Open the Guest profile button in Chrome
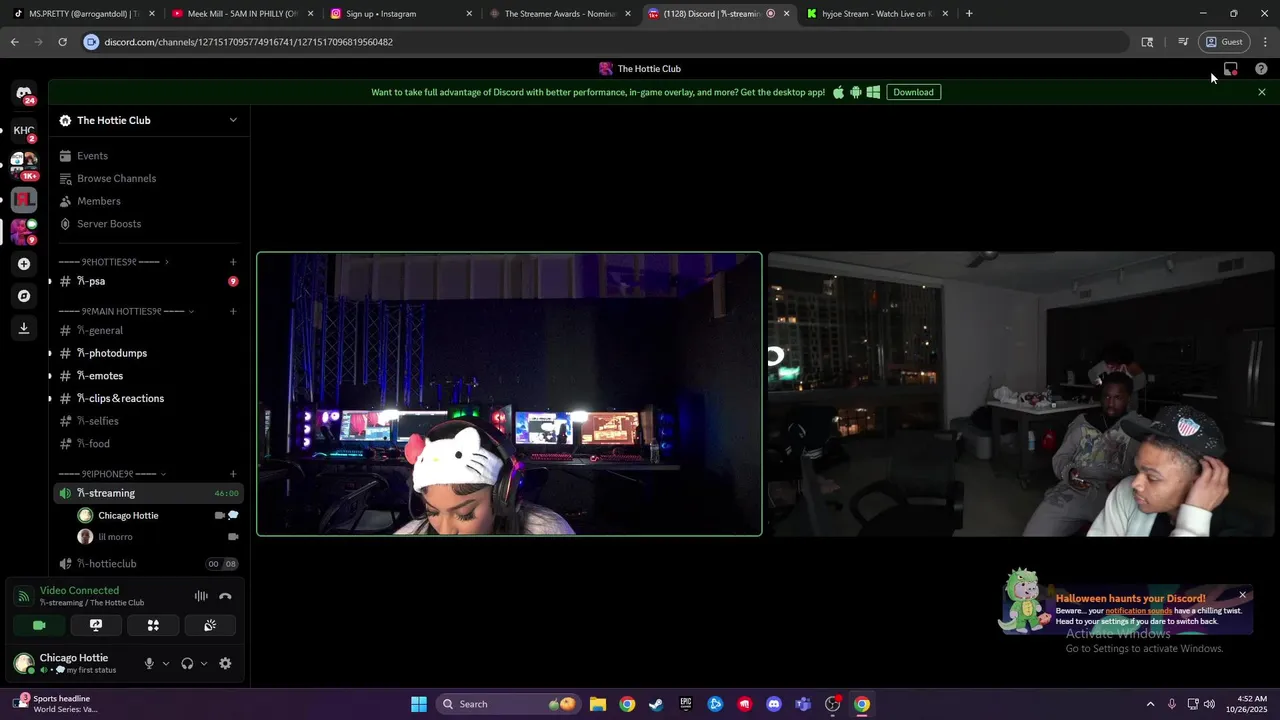Screen dimensions: 1280x720 click(x=1224, y=42)
